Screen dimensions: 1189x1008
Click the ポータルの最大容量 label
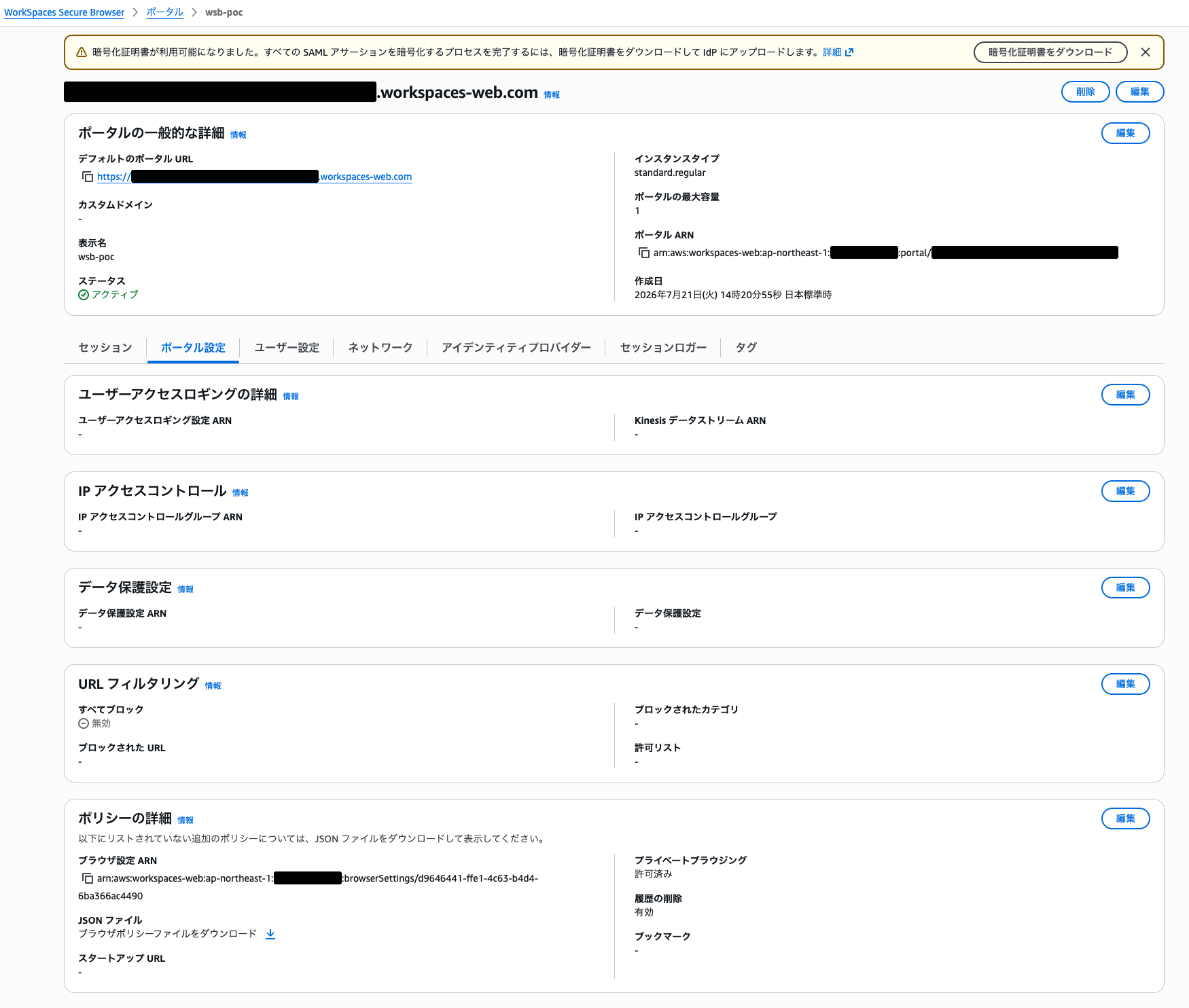click(677, 197)
